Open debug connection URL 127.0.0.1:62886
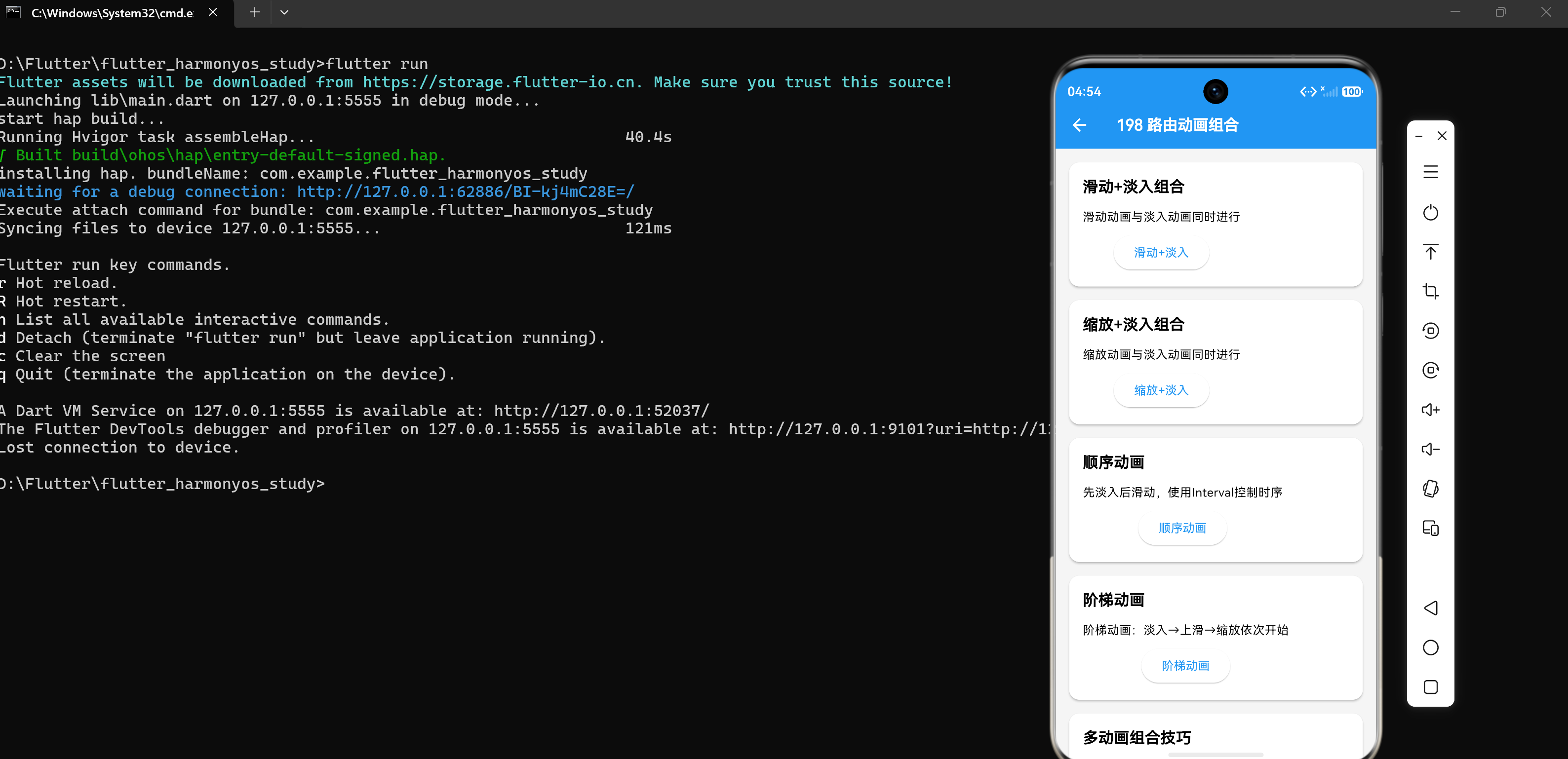 pyautogui.click(x=466, y=192)
